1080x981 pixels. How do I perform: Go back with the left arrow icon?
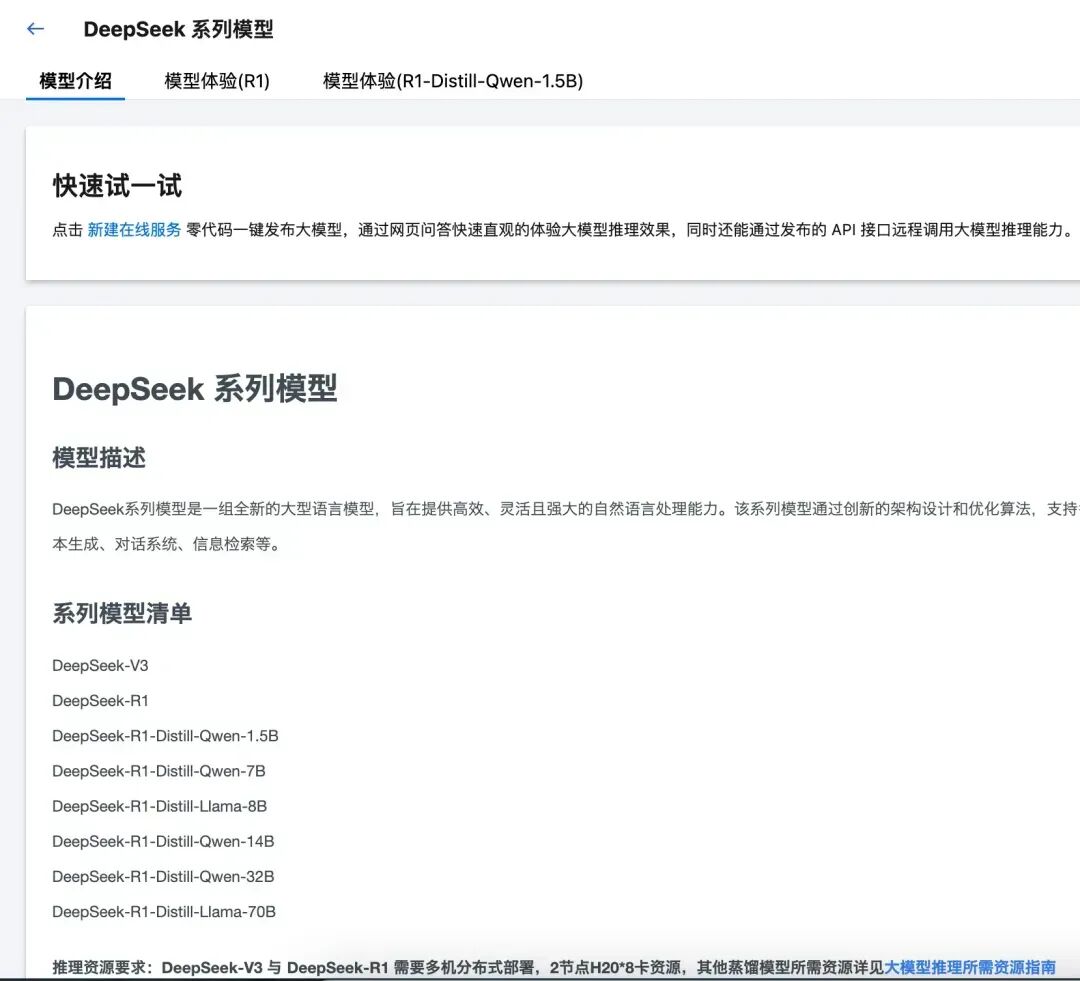(x=35, y=29)
